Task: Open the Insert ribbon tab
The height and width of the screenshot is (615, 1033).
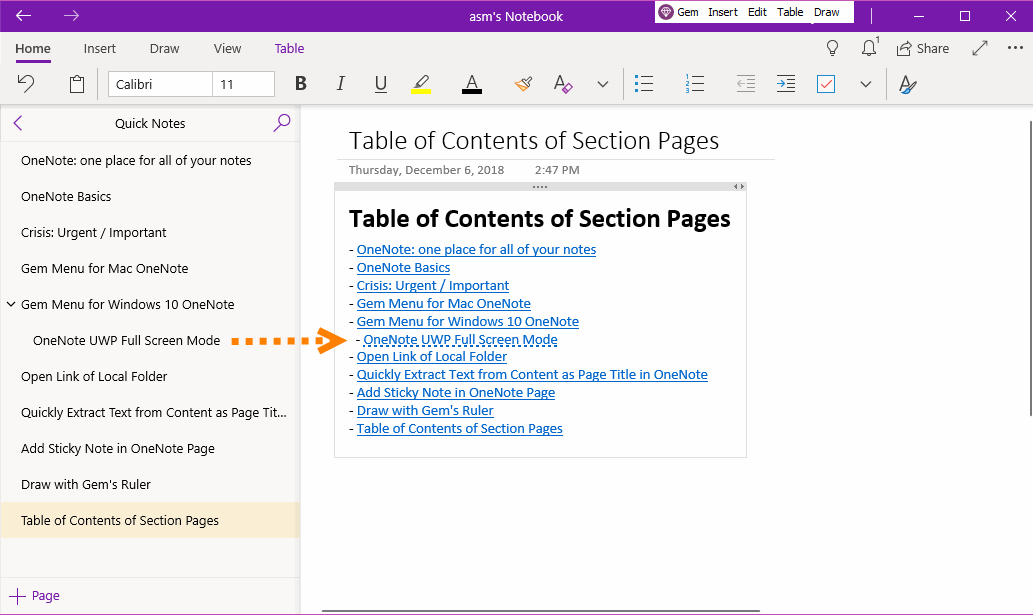Action: coord(99,49)
